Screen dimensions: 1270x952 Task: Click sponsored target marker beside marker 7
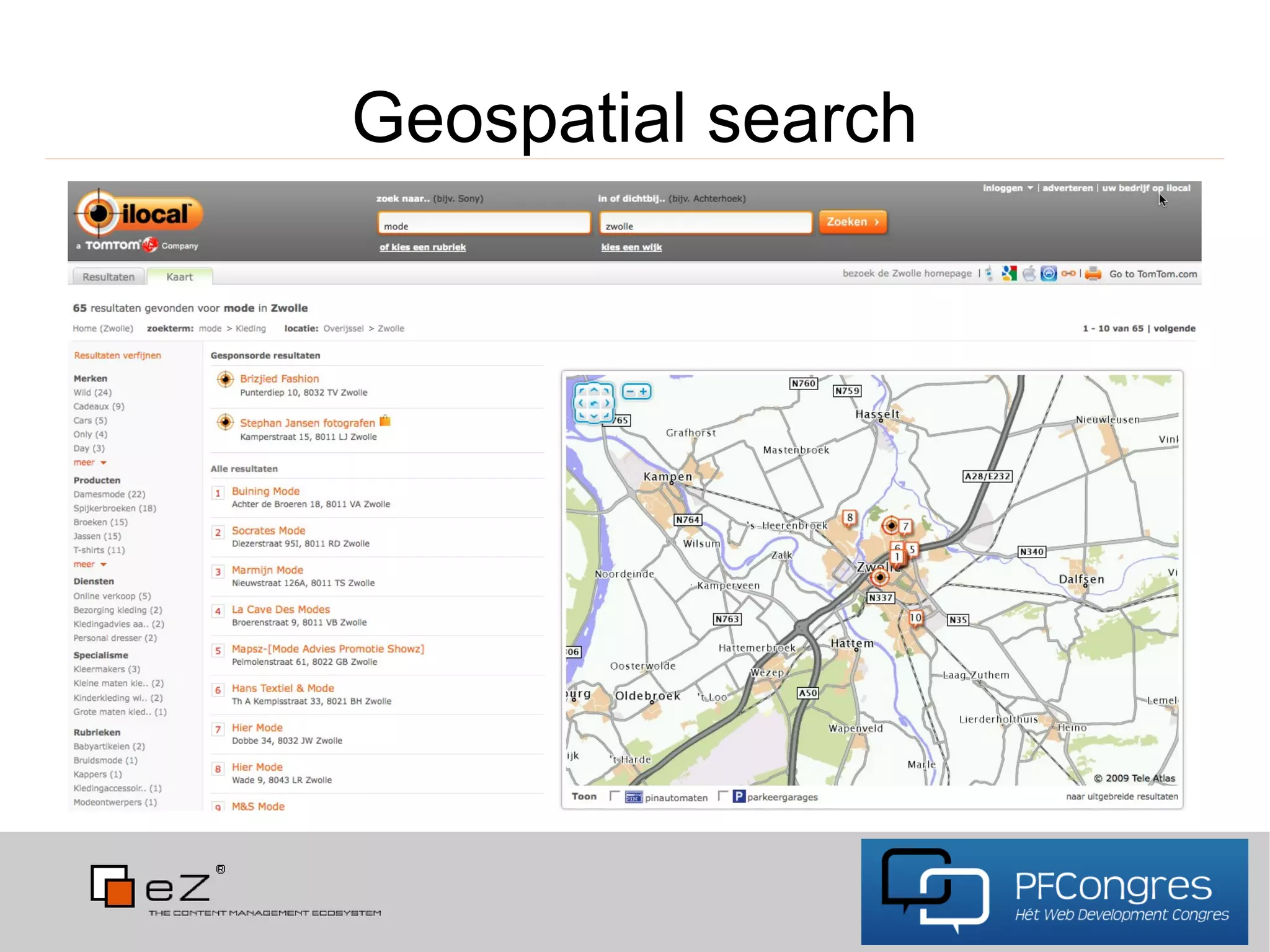[890, 525]
